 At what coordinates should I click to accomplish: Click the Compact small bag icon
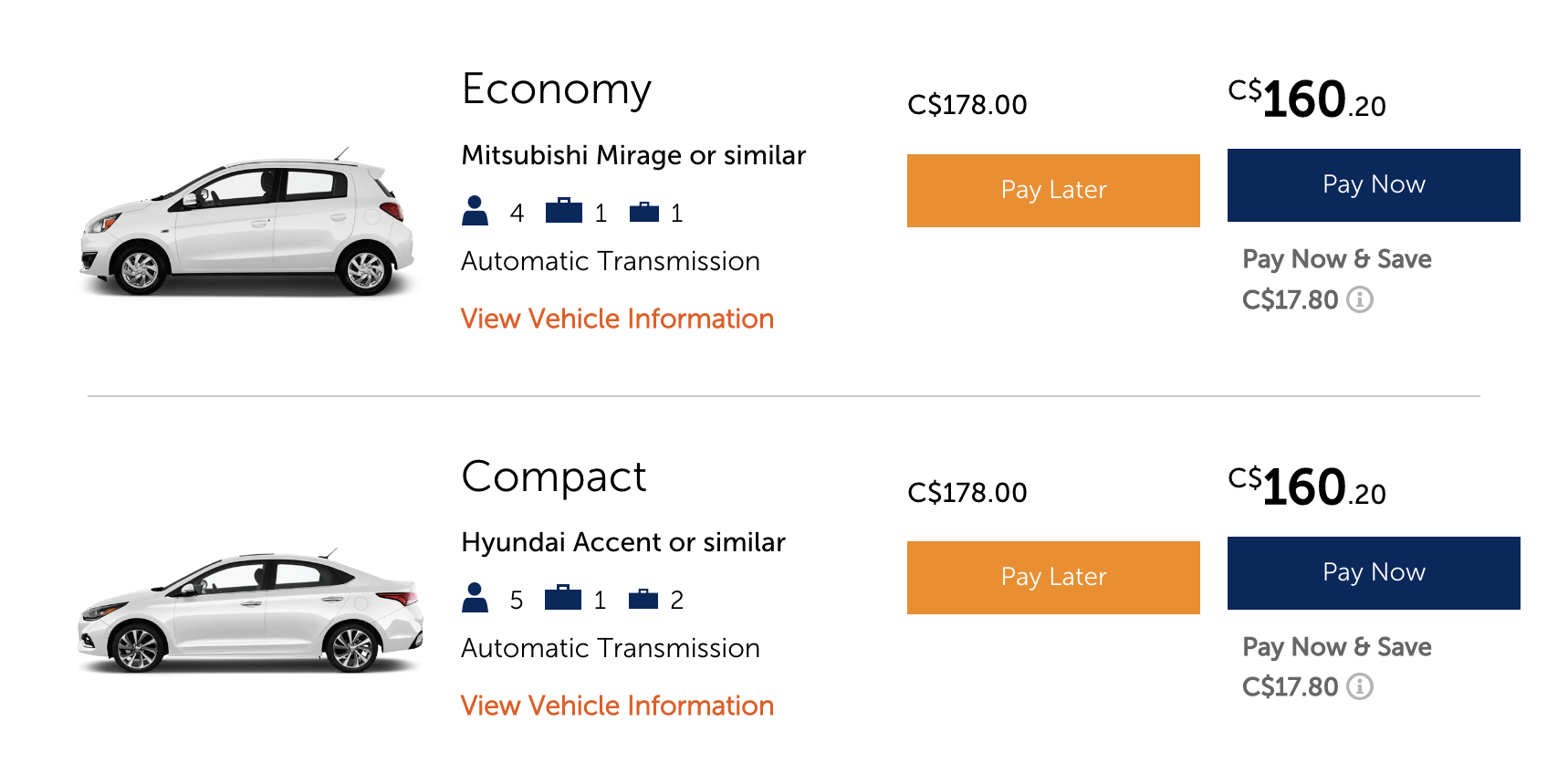pyautogui.click(x=643, y=599)
